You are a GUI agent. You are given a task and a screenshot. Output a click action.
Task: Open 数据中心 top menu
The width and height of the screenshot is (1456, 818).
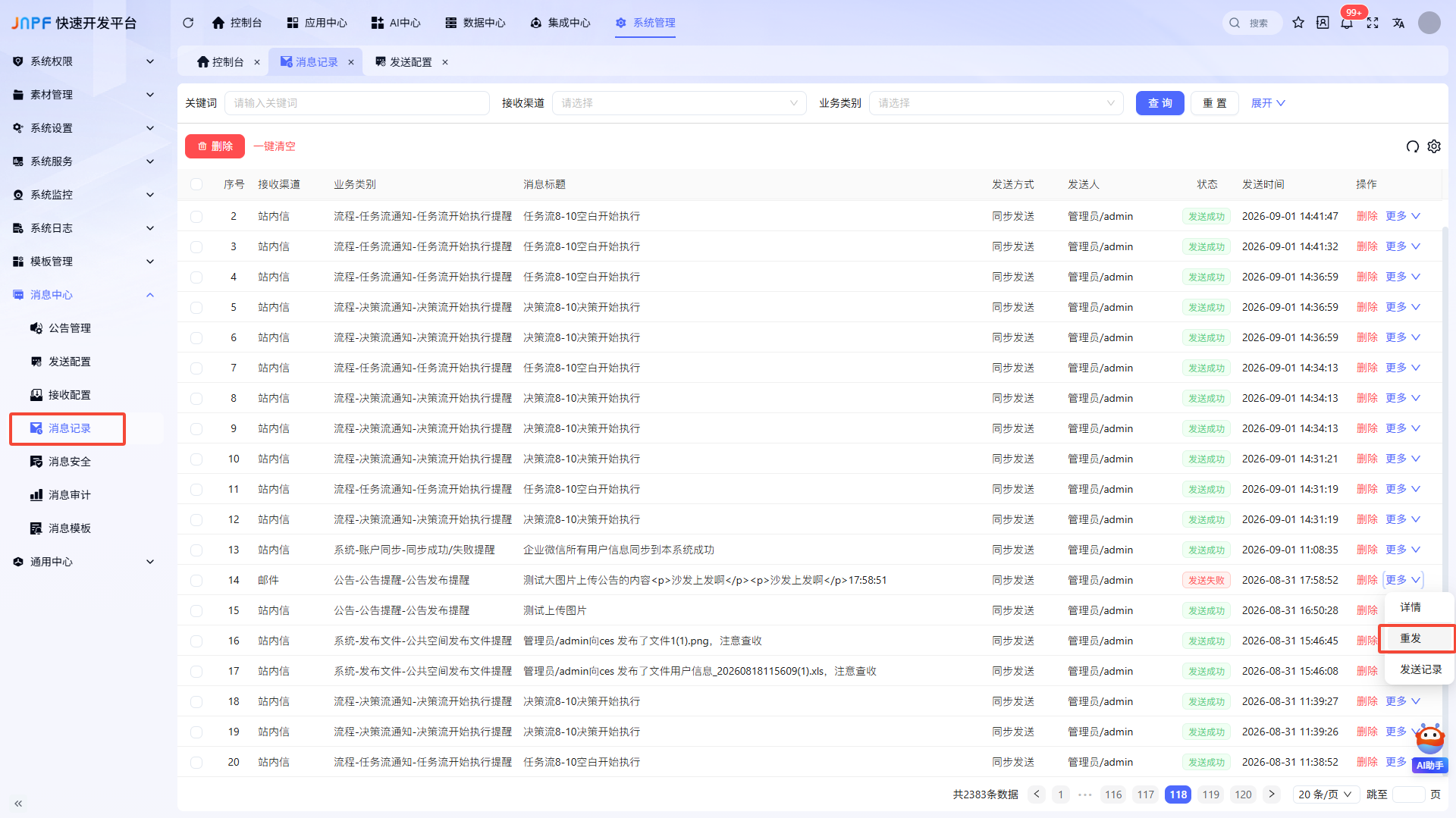point(475,23)
